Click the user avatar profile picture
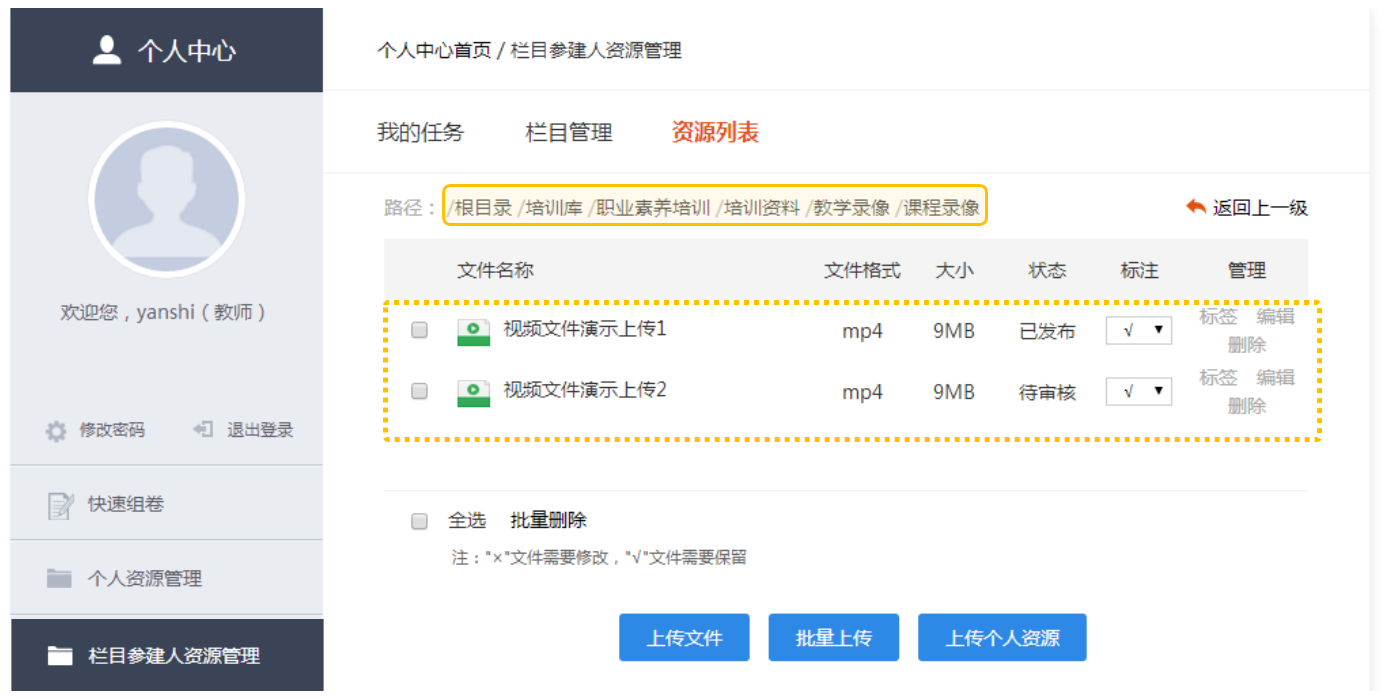This screenshot has height=699, width=1386. point(166,199)
